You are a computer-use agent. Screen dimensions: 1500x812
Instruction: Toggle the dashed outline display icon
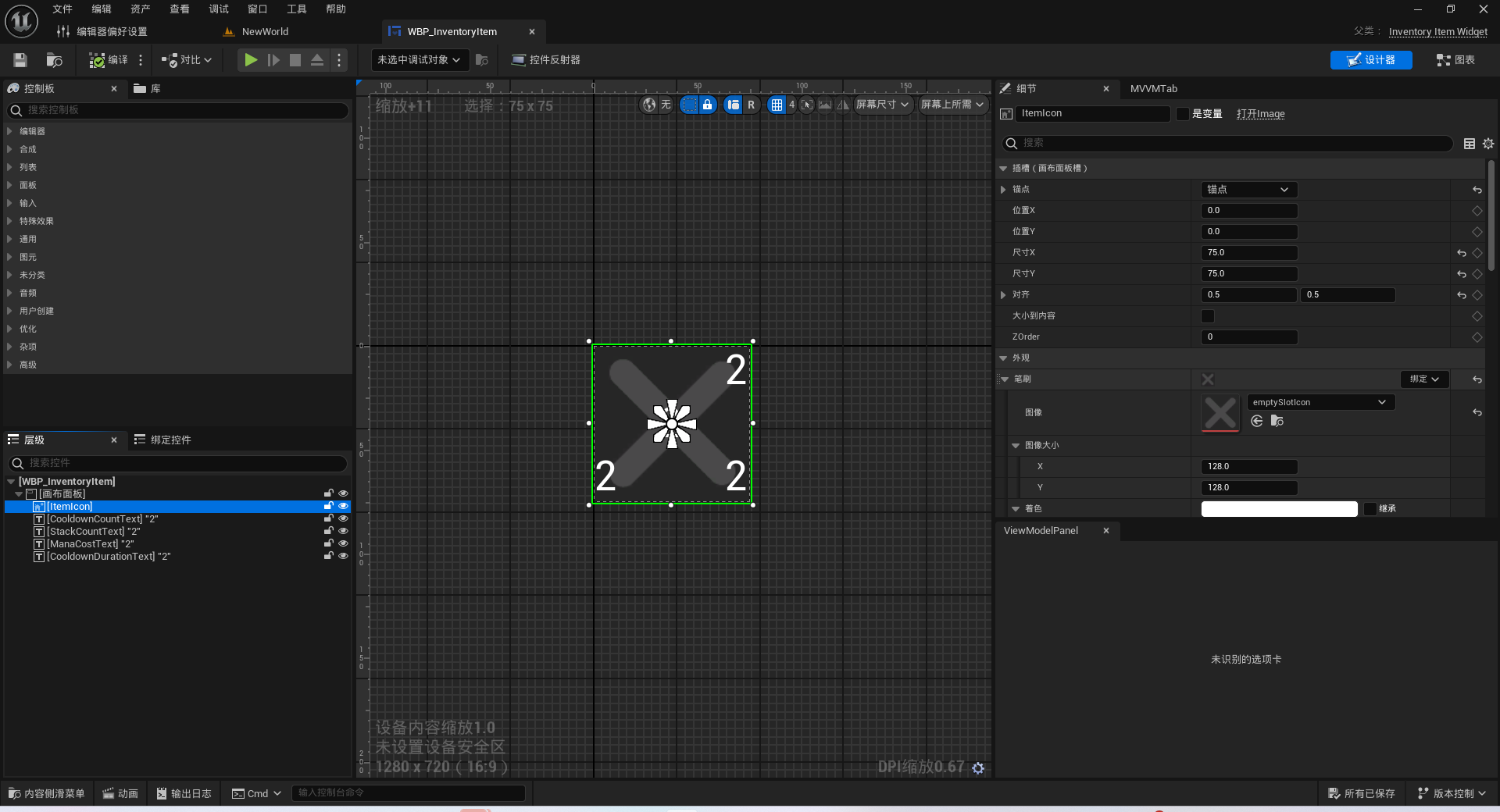click(688, 105)
